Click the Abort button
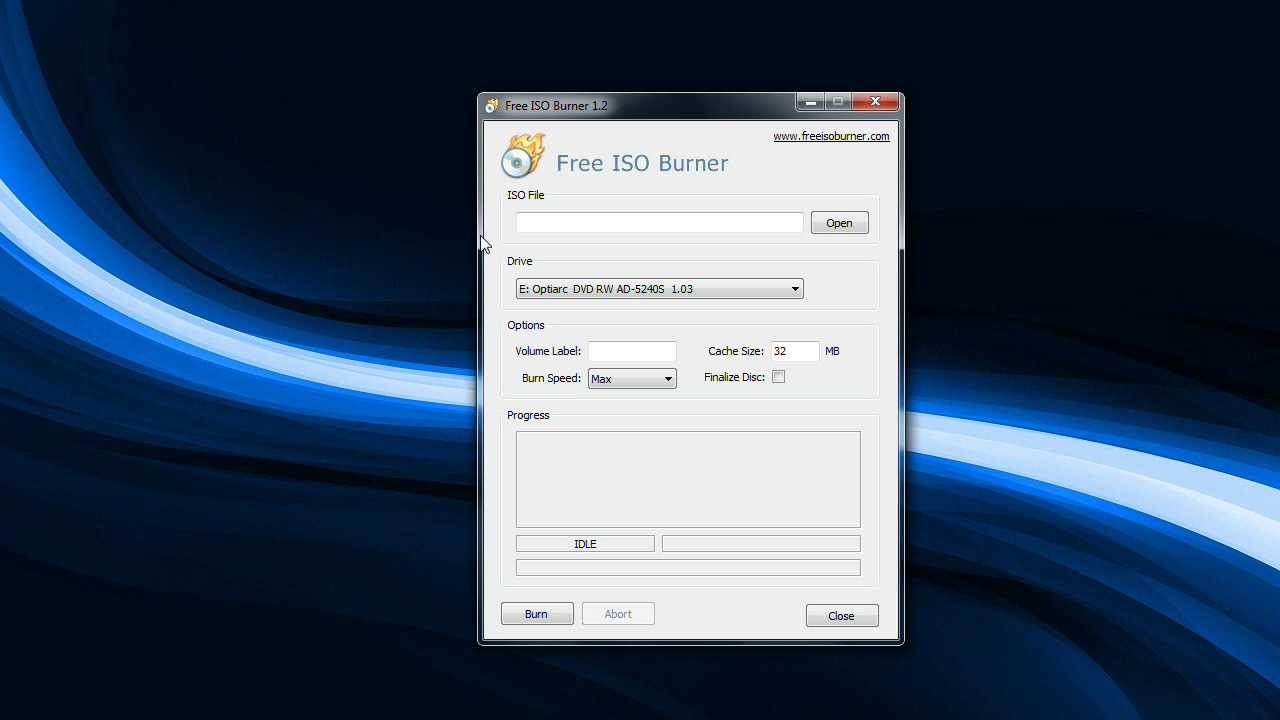Viewport: 1280px width, 720px height. [618, 614]
